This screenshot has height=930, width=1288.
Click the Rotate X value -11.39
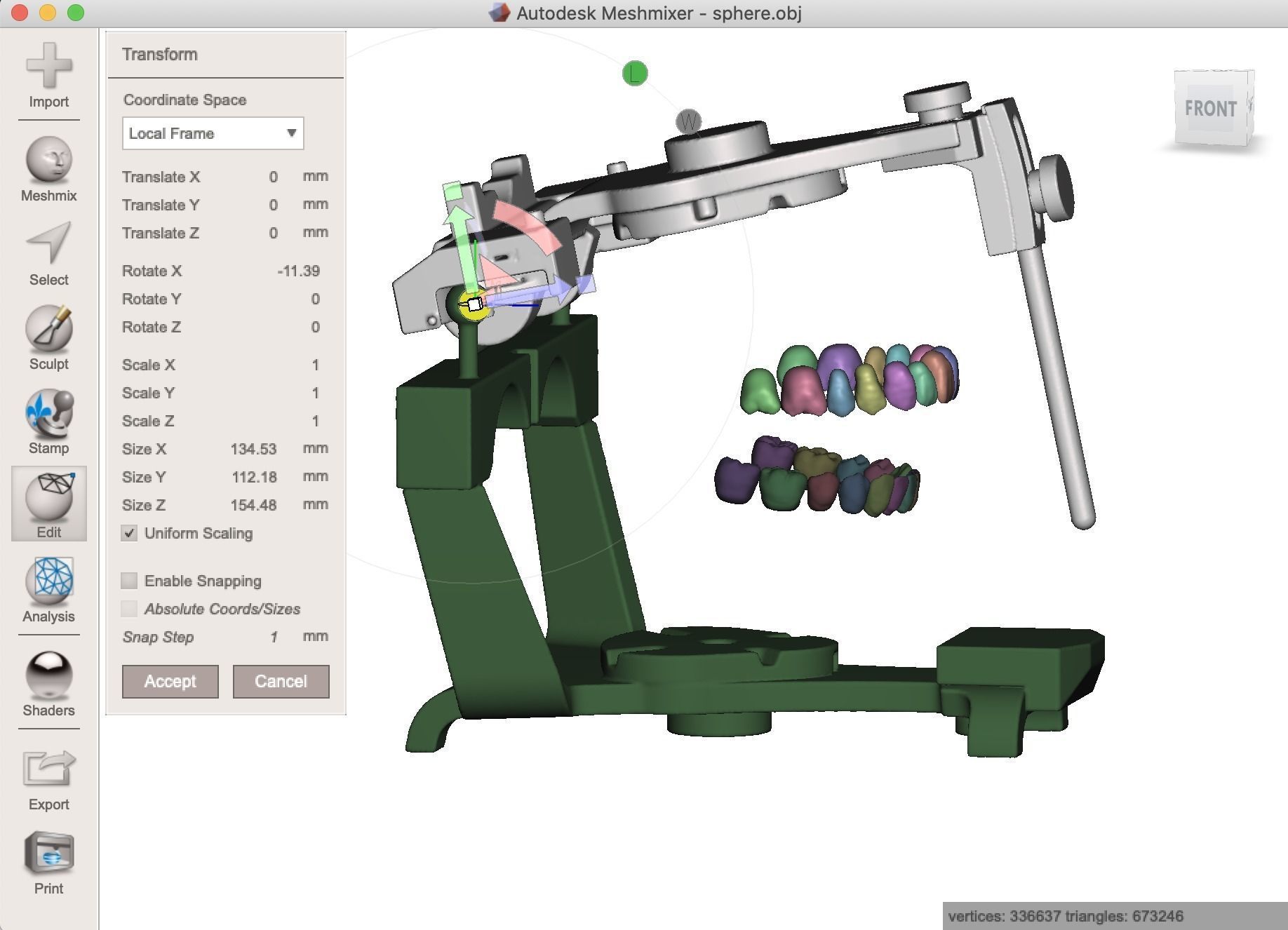[298, 271]
